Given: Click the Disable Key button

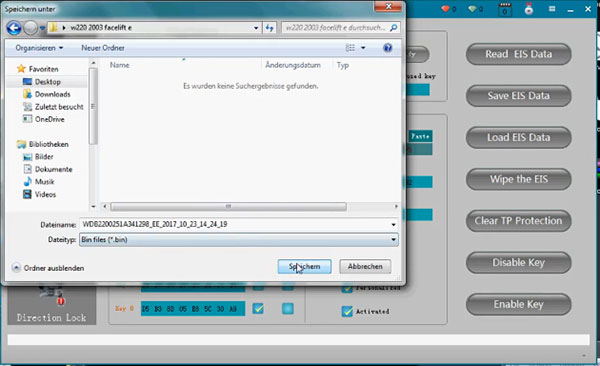Looking at the screenshot, I should (518, 263).
